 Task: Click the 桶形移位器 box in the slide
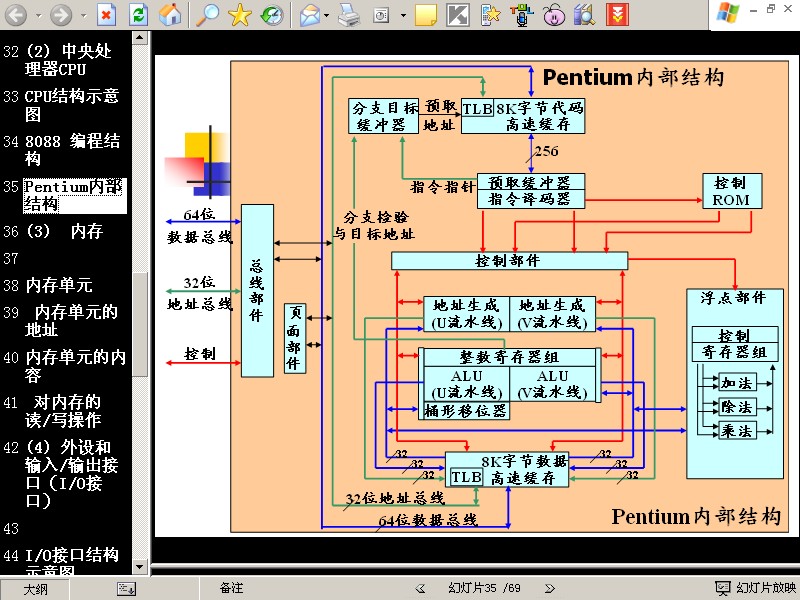coord(466,411)
